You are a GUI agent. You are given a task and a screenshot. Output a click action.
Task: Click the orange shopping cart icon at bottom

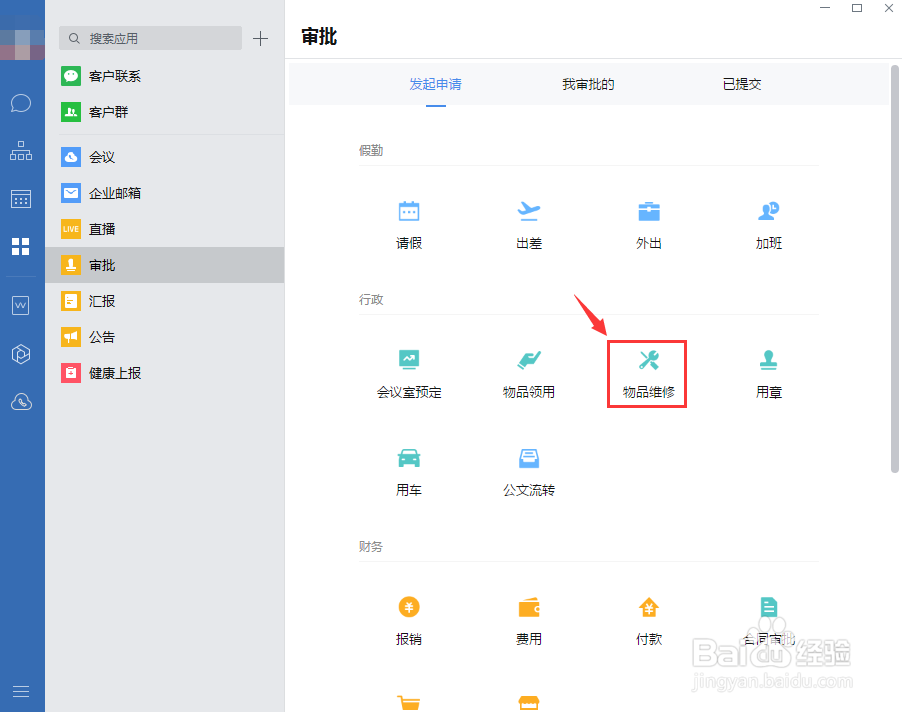click(409, 703)
